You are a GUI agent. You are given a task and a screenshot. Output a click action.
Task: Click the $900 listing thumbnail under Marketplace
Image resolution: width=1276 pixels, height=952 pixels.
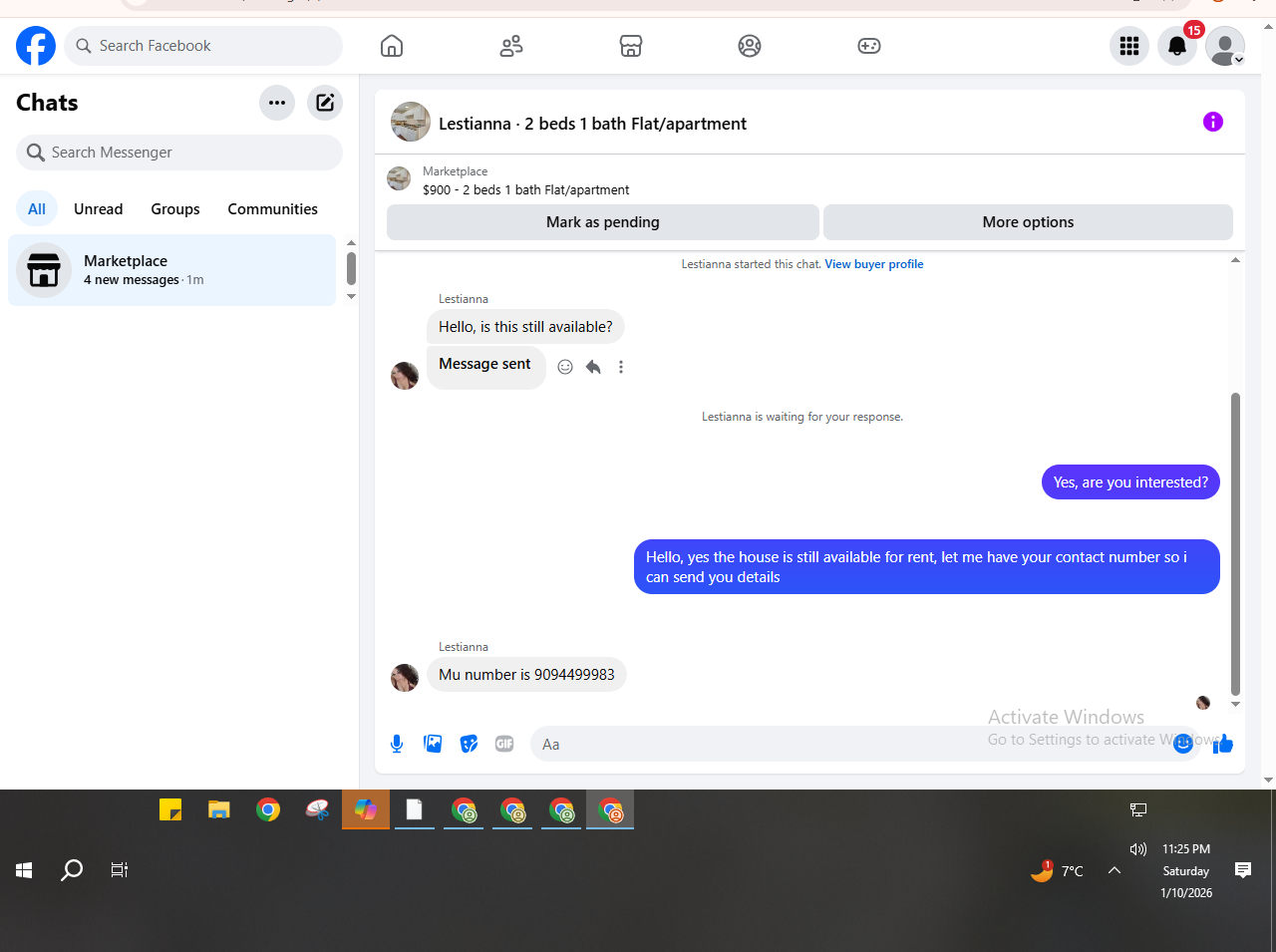tap(399, 178)
